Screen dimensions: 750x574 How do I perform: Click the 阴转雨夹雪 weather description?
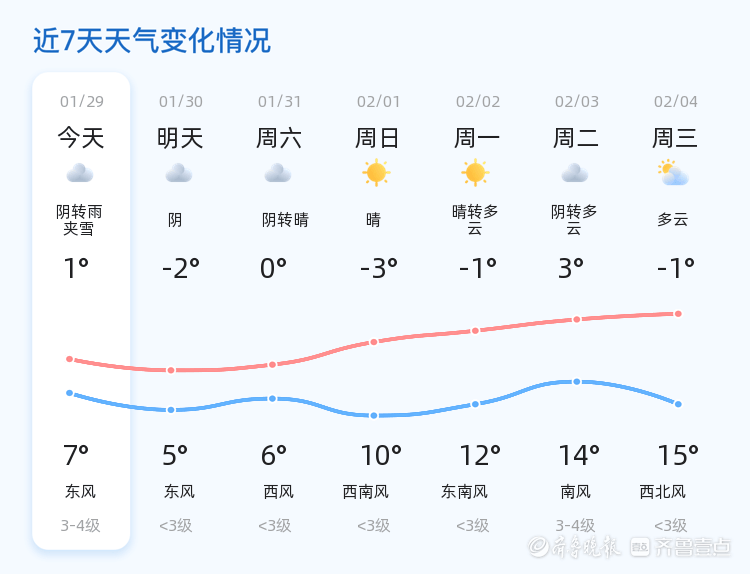(80, 220)
